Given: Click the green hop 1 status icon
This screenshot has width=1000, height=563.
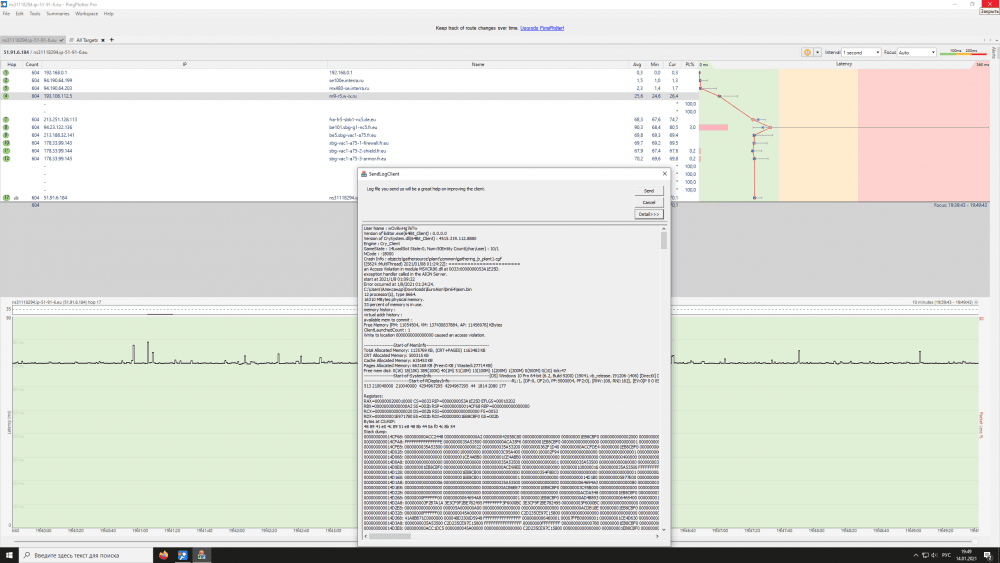Looking at the screenshot, I should [x=6, y=72].
